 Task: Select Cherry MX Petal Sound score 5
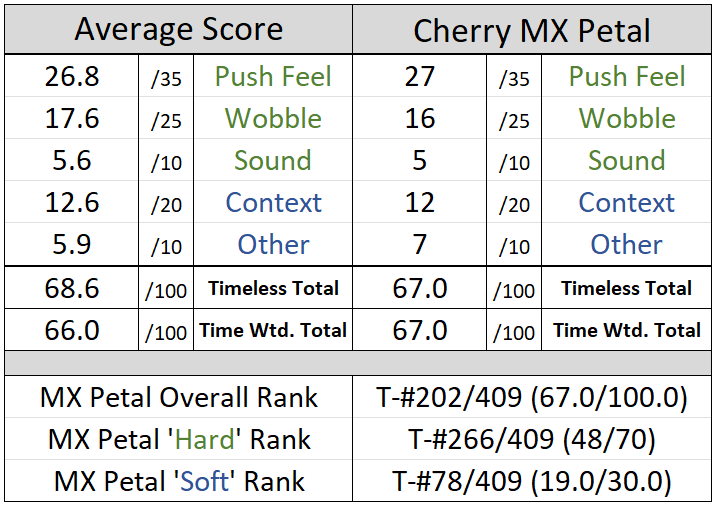tap(420, 160)
